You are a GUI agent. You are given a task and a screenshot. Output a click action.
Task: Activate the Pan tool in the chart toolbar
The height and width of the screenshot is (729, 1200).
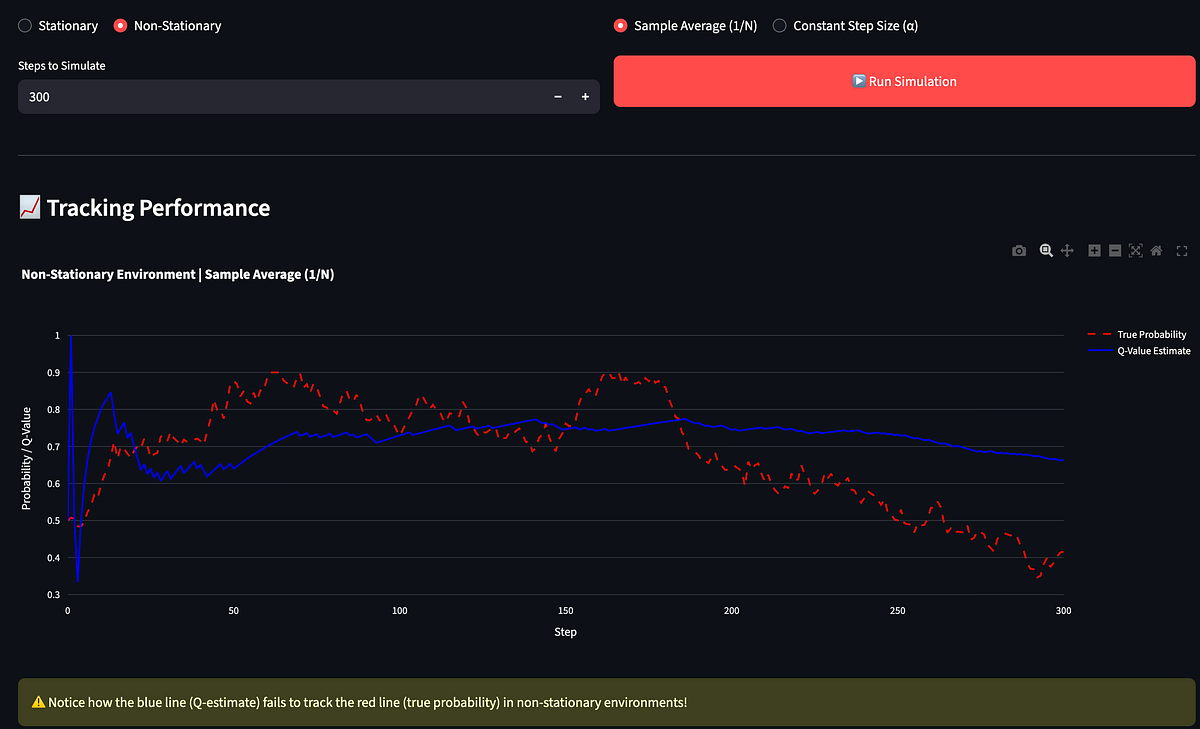(1067, 251)
